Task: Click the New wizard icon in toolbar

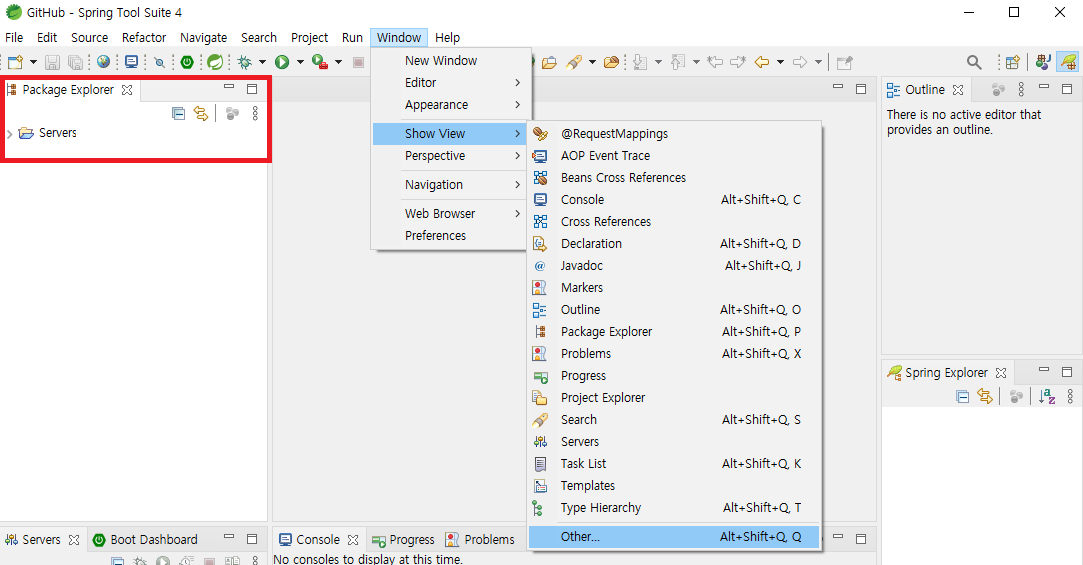Action: [15, 62]
